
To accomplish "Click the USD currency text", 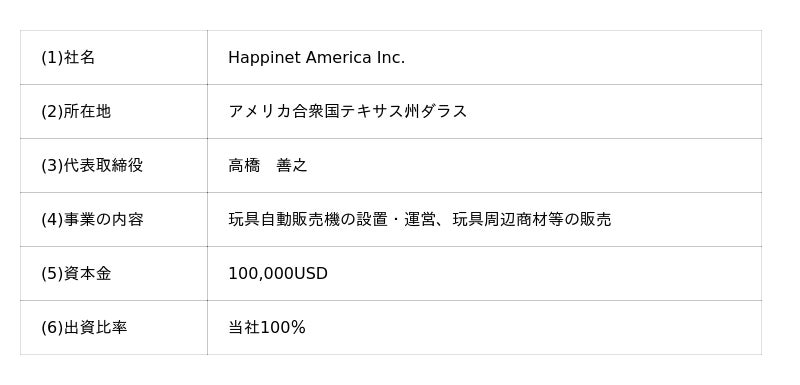I will click(x=311, y=274).
